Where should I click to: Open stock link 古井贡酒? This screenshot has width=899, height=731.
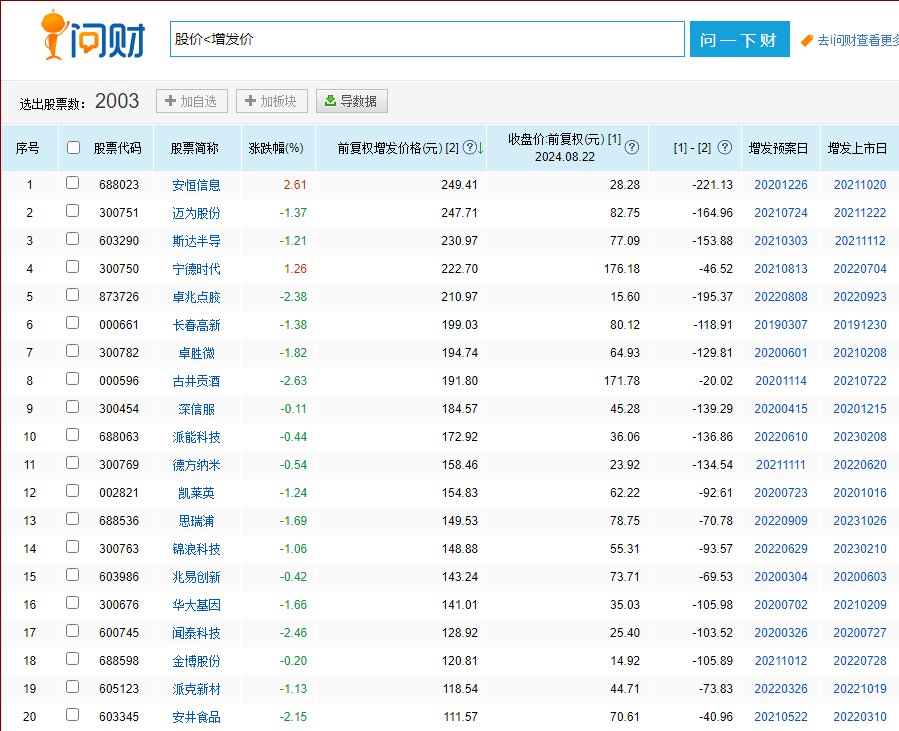pyautogui.click(x=196, y=381)
